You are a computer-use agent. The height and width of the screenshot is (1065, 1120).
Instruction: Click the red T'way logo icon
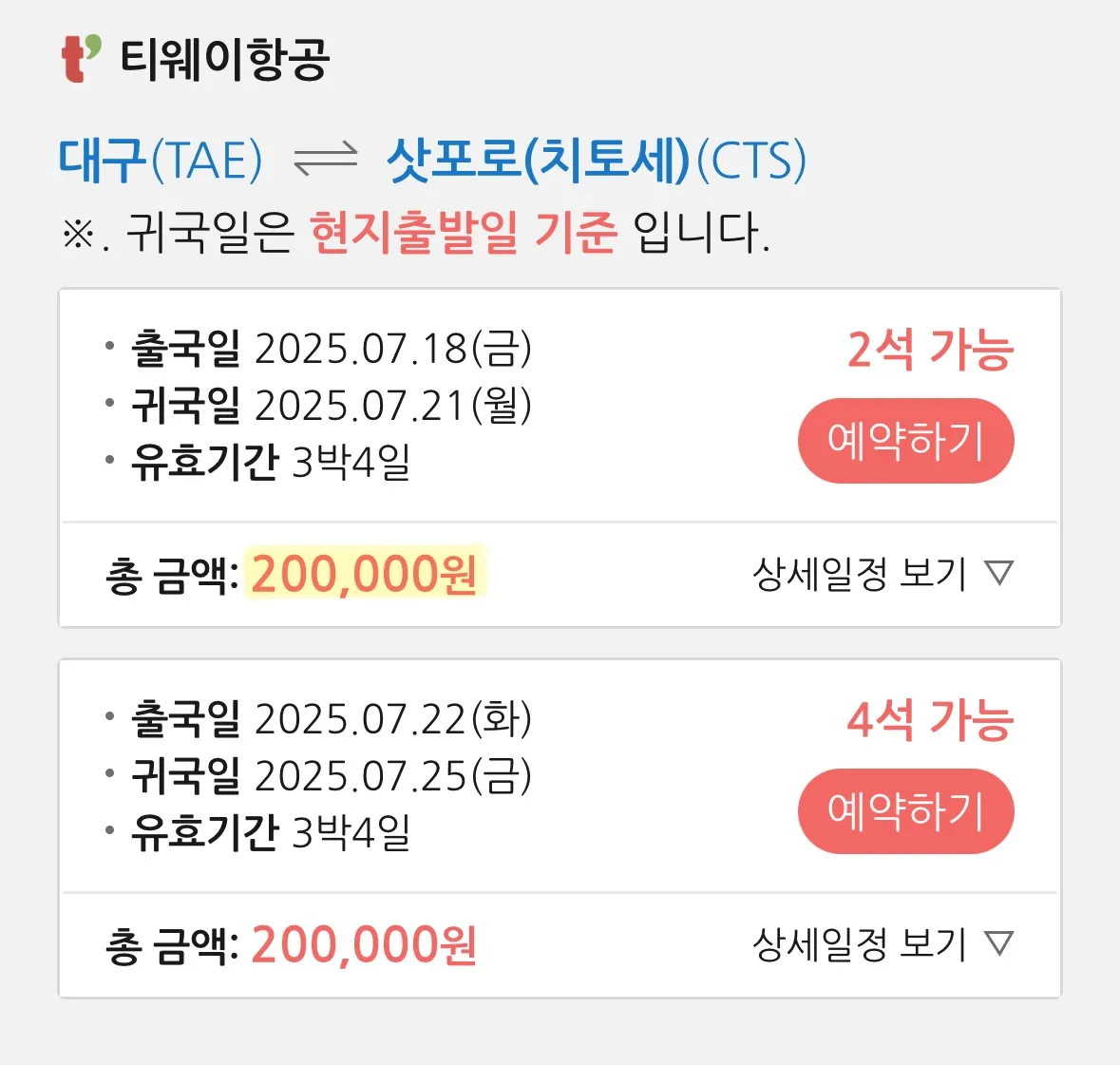click(x=81, y=59)
